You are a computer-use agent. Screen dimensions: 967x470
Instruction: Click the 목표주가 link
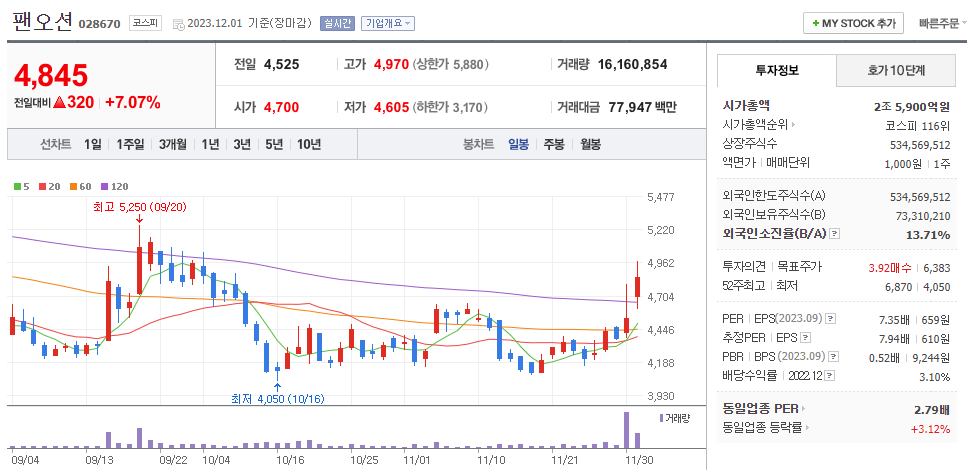coord(800,267)
